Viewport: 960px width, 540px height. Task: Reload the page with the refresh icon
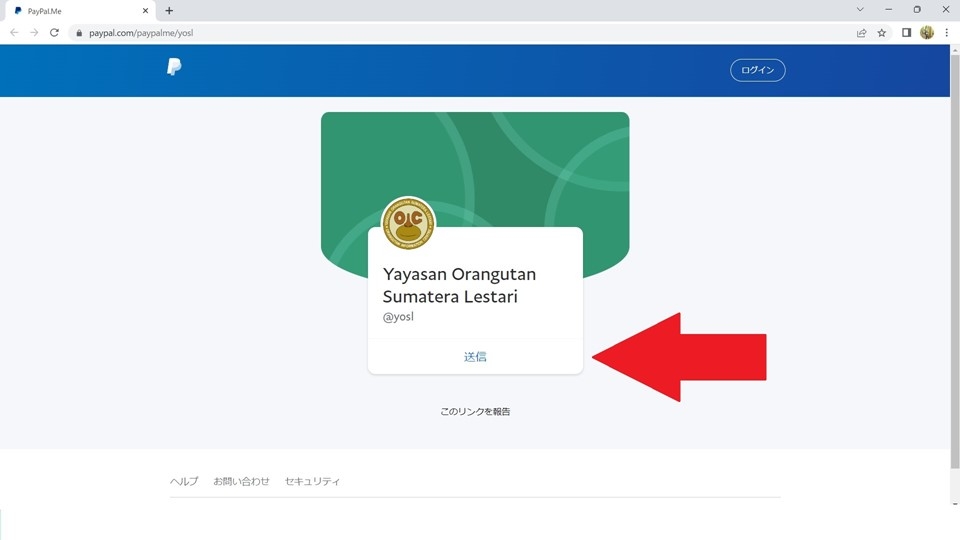point(54,32)
